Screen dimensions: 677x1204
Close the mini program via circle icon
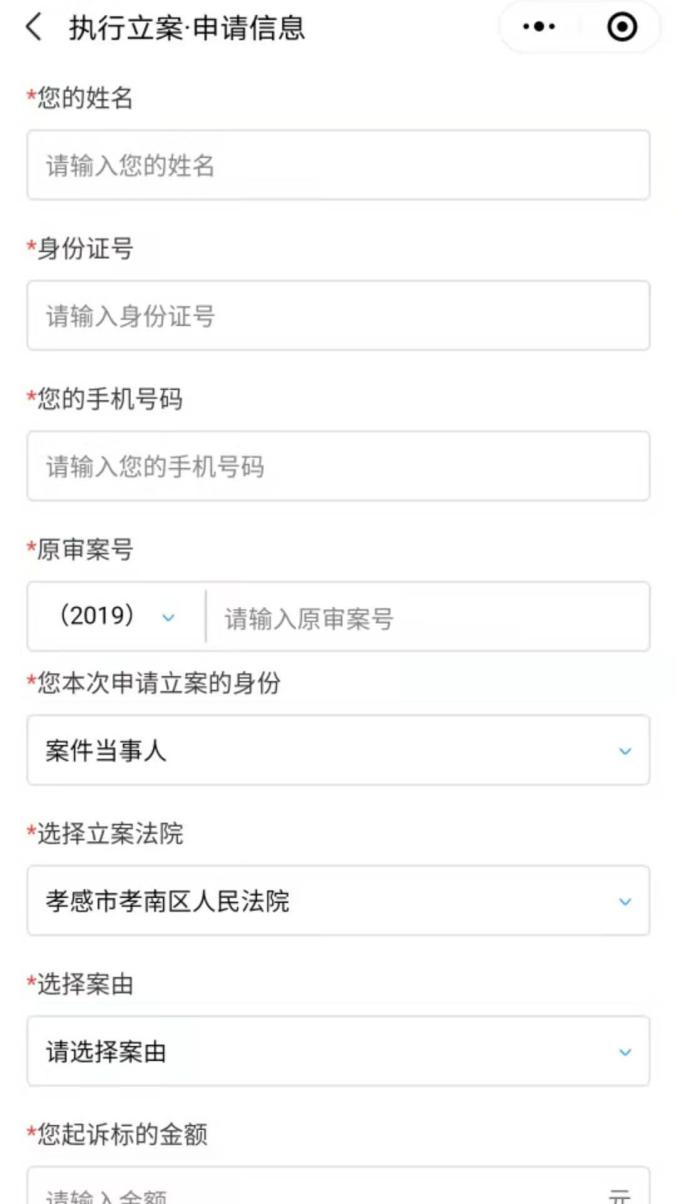tap(622, 28)
